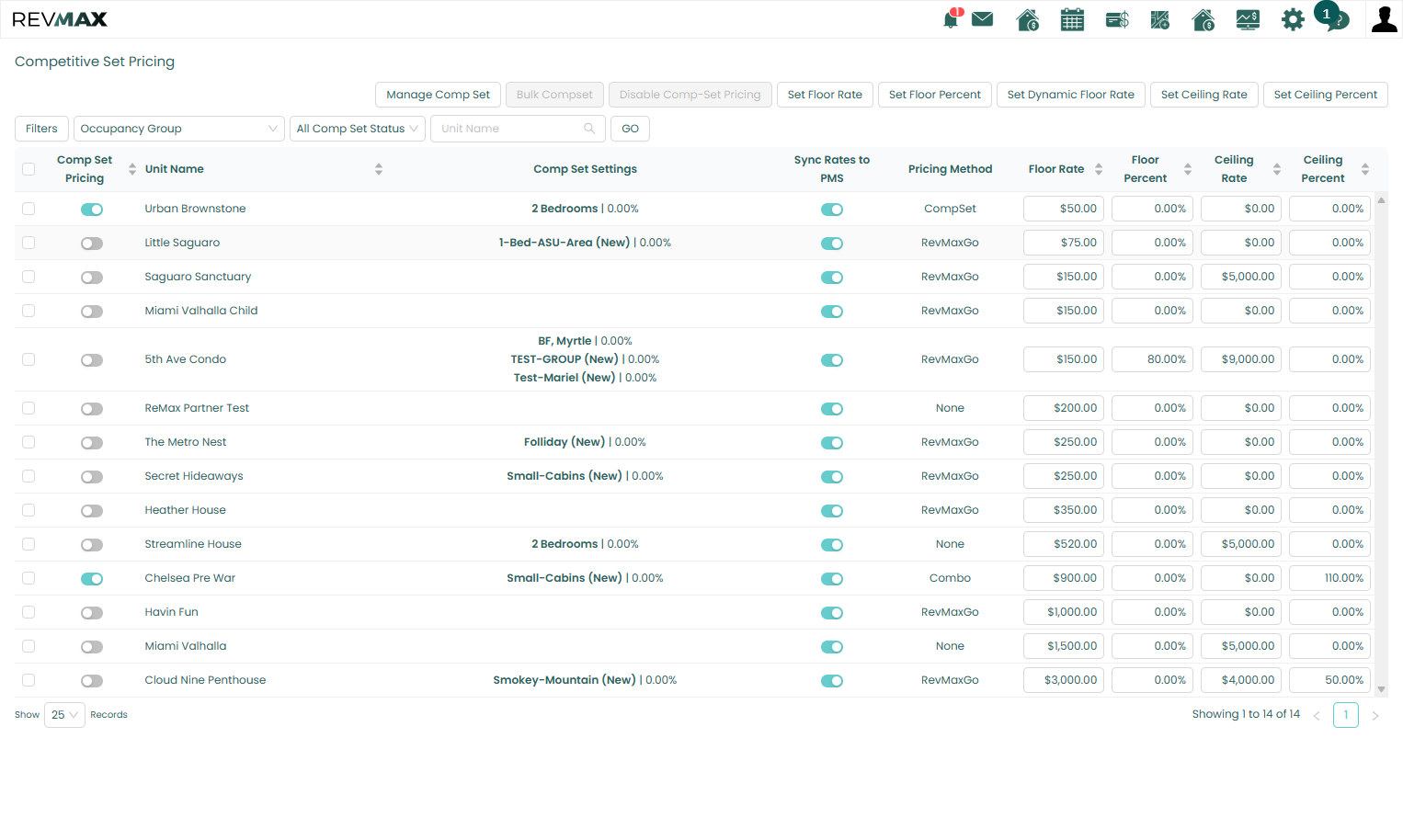This screenshot has width=1403, height=840.
Task: Click Set Floor Rate button
Action: (825, 95)
